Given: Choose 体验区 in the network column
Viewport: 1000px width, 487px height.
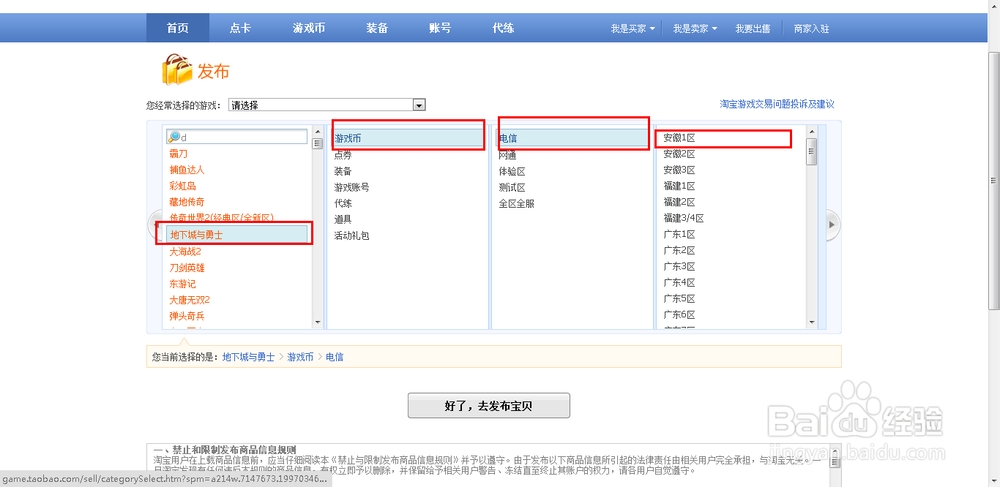Looking at the screenshot, I should click(511, 171).
